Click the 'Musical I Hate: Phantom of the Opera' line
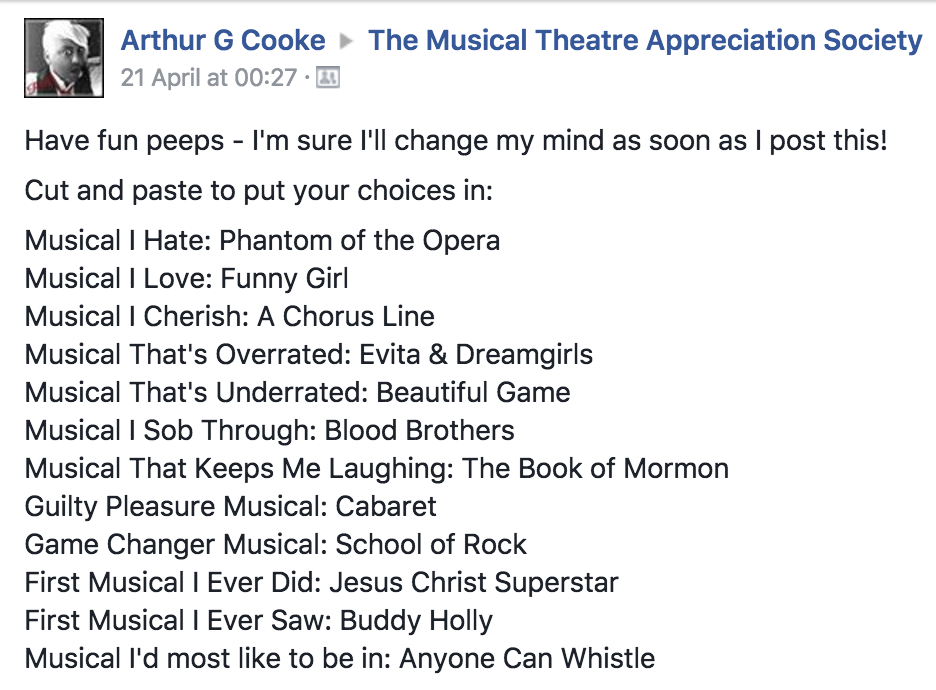936x690 pixels. (262, 241)
